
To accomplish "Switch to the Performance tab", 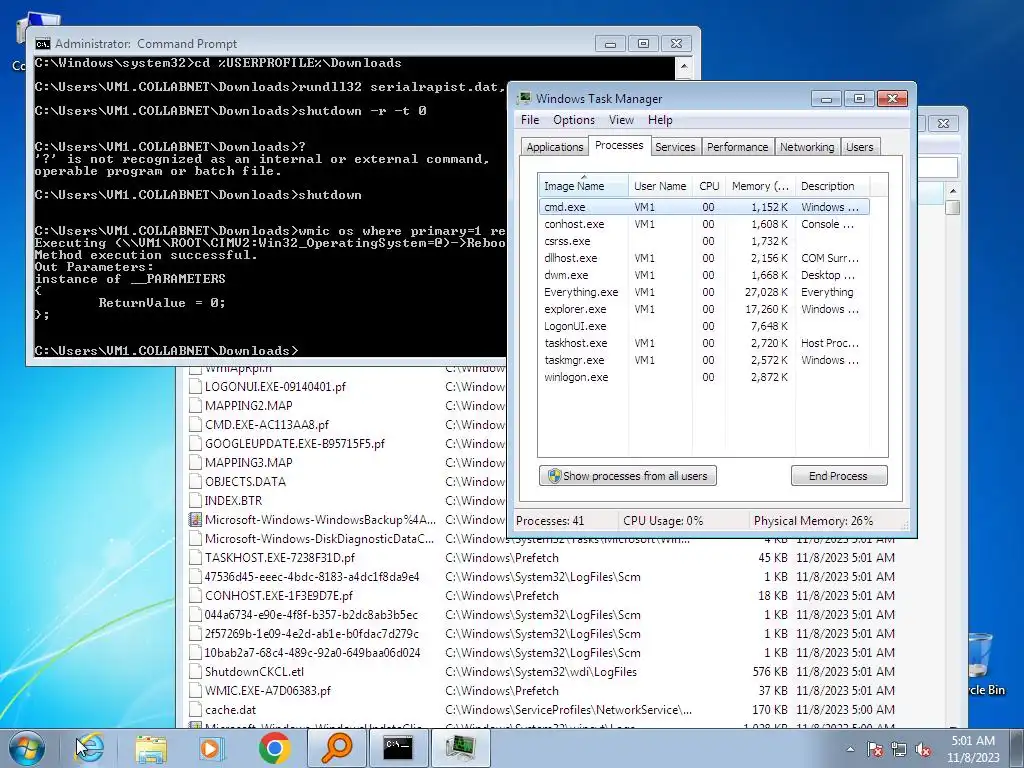I will click(737, 147).
